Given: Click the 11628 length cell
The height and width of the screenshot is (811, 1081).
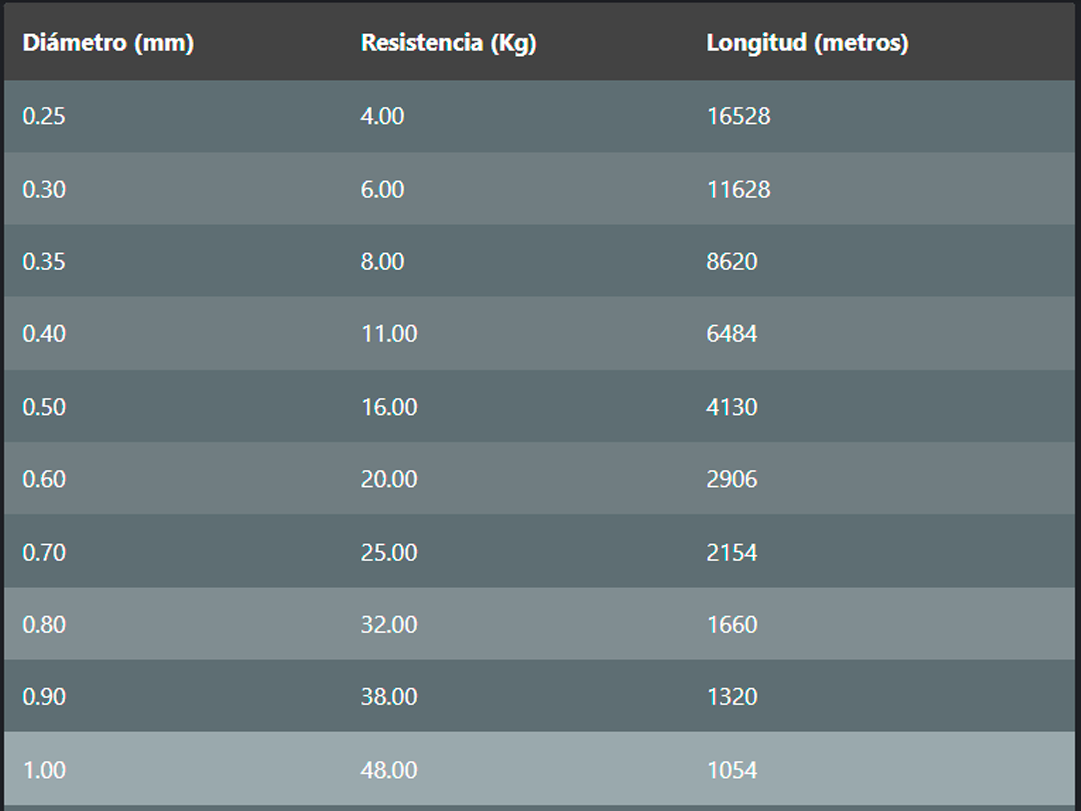Looking at the screenshot, I should (738, 189).
